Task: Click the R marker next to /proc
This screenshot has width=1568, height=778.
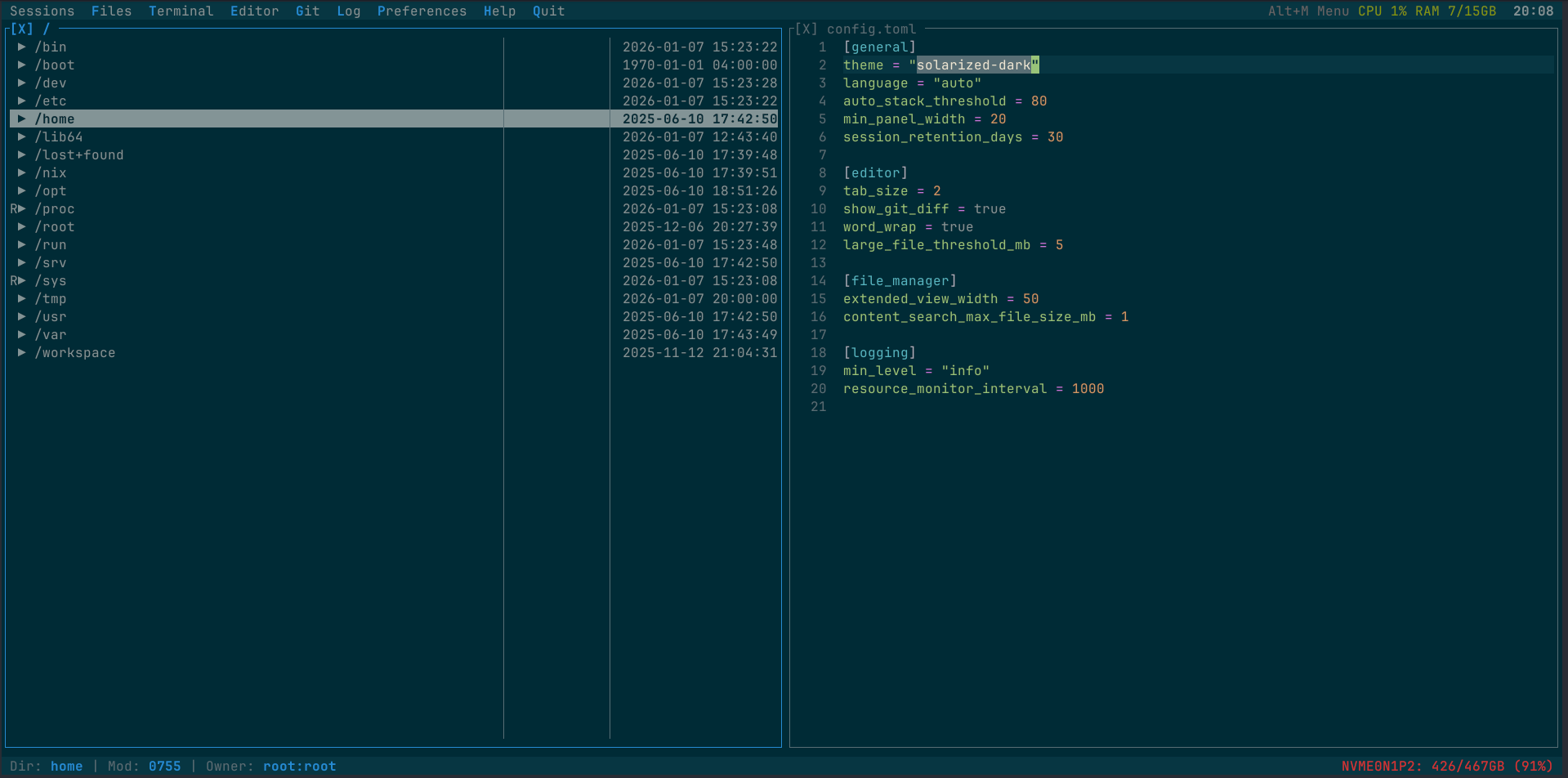Action: (x=12, y=208)
